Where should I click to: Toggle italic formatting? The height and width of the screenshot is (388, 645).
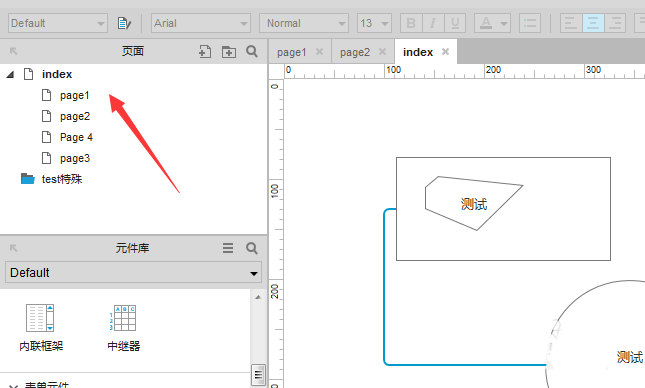[x=433, y=23]
